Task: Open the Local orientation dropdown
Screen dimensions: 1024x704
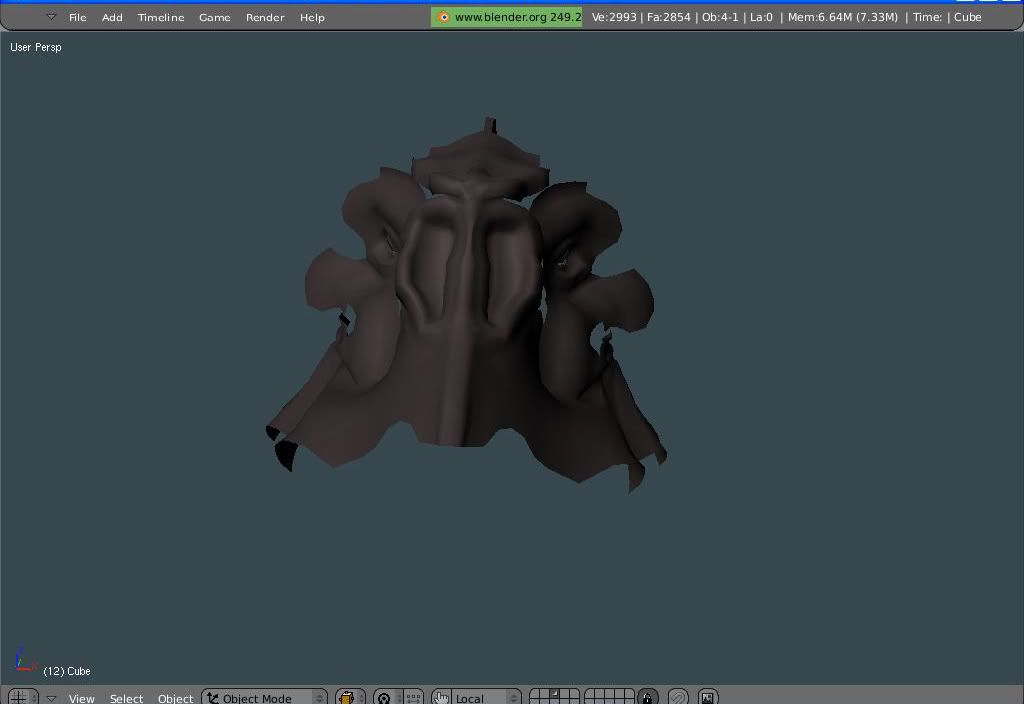Action: pyautogui.click(x=486, y=697)
